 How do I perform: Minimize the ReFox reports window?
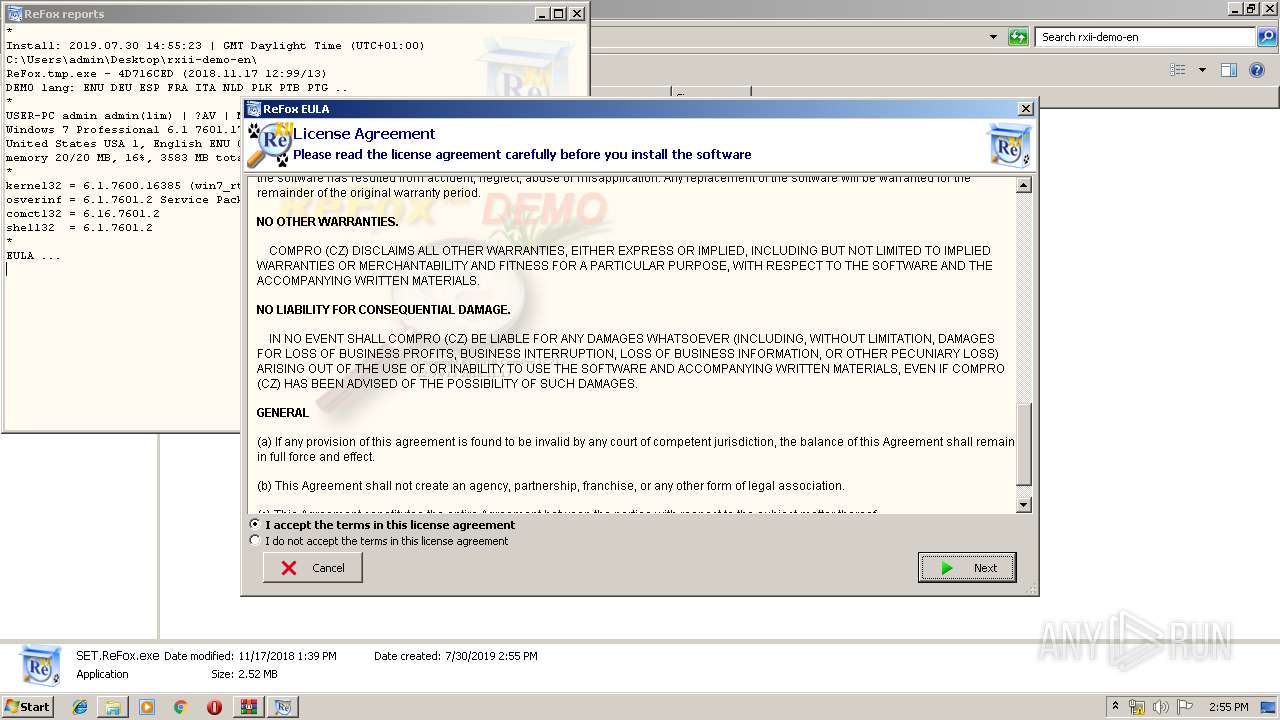(541, 14)
